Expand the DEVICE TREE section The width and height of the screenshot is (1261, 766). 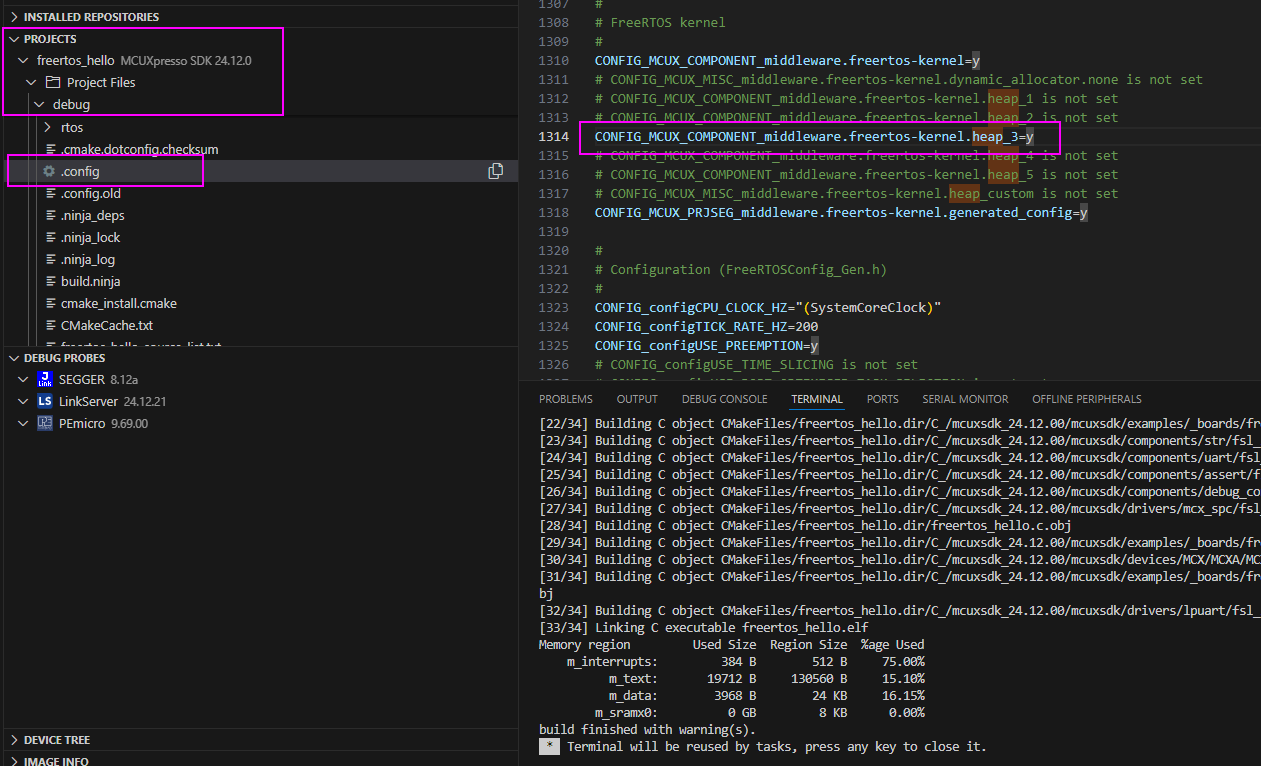click(x=14, y=739)
